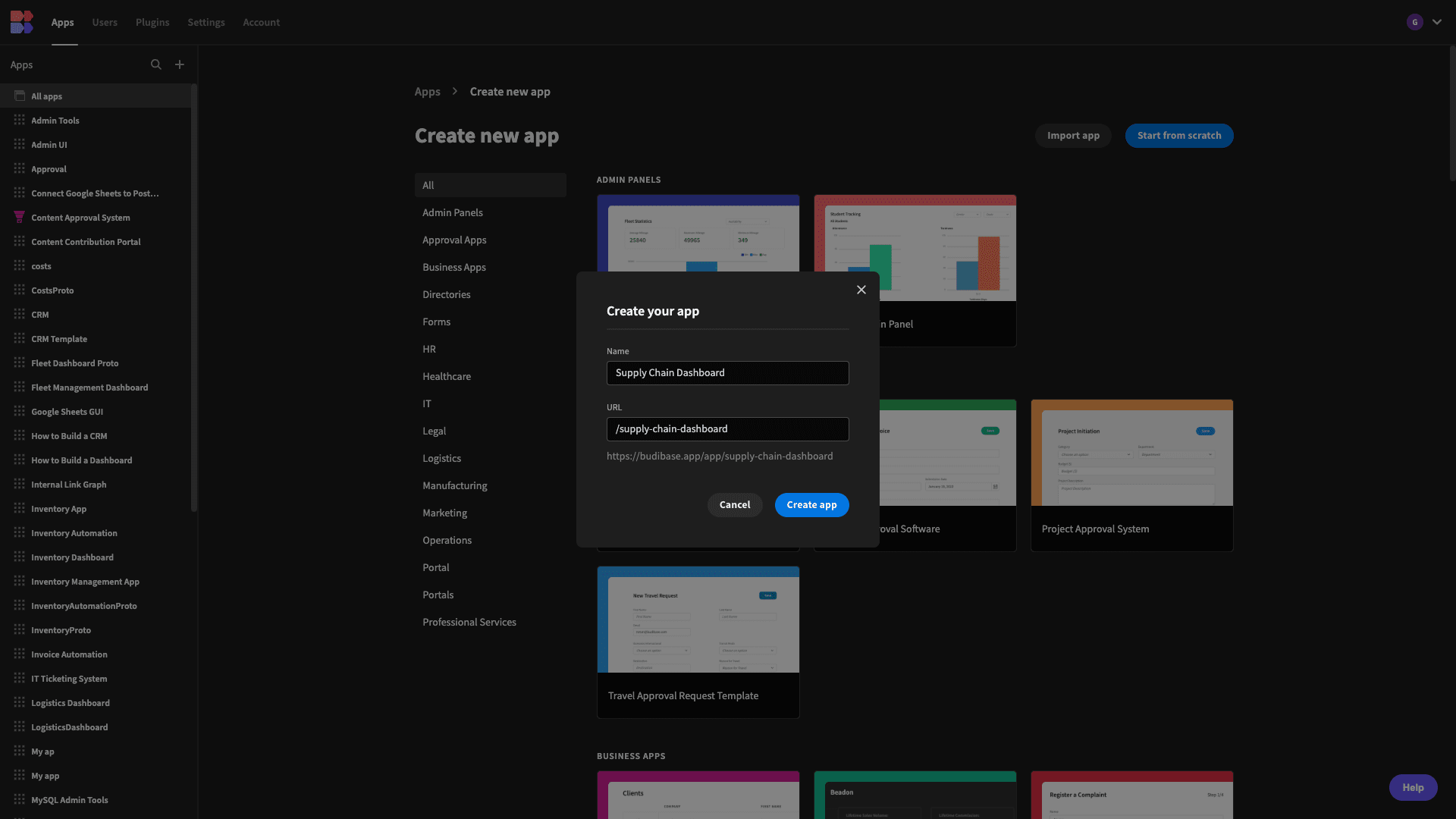Click the add new app icon
1456x819 pixels.
point(179,64)
